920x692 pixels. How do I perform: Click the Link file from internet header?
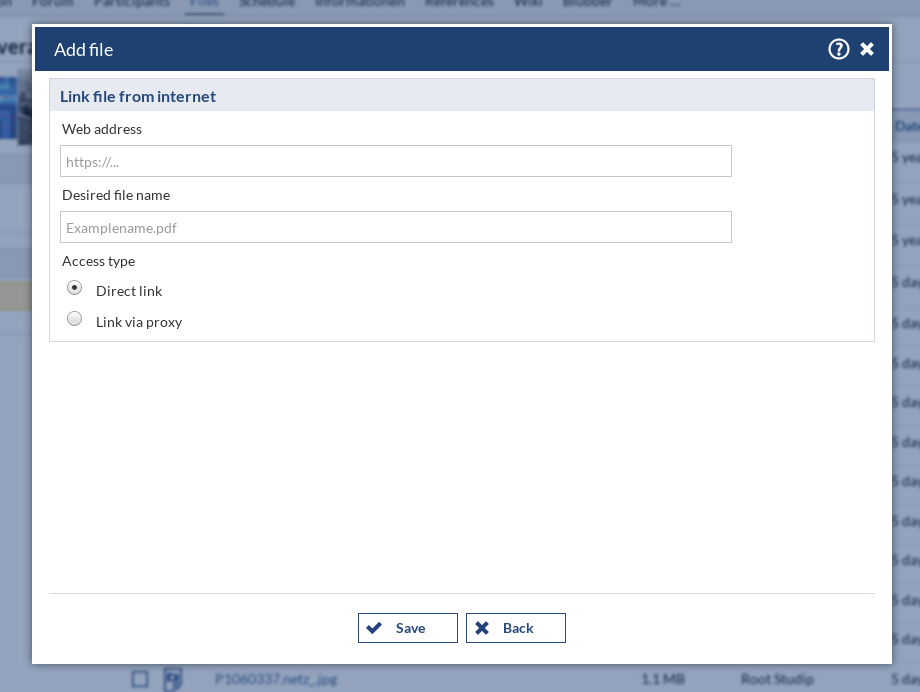click(x=138, y=97)
